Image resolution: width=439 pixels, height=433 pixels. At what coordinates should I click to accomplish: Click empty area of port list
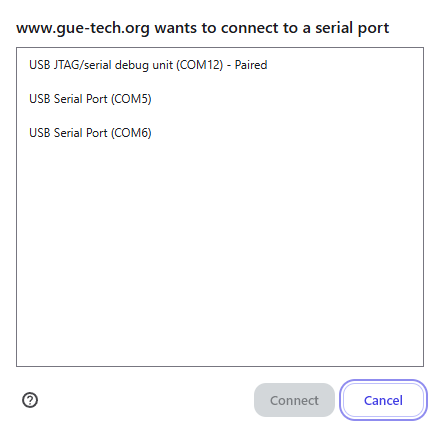[220, 257]
